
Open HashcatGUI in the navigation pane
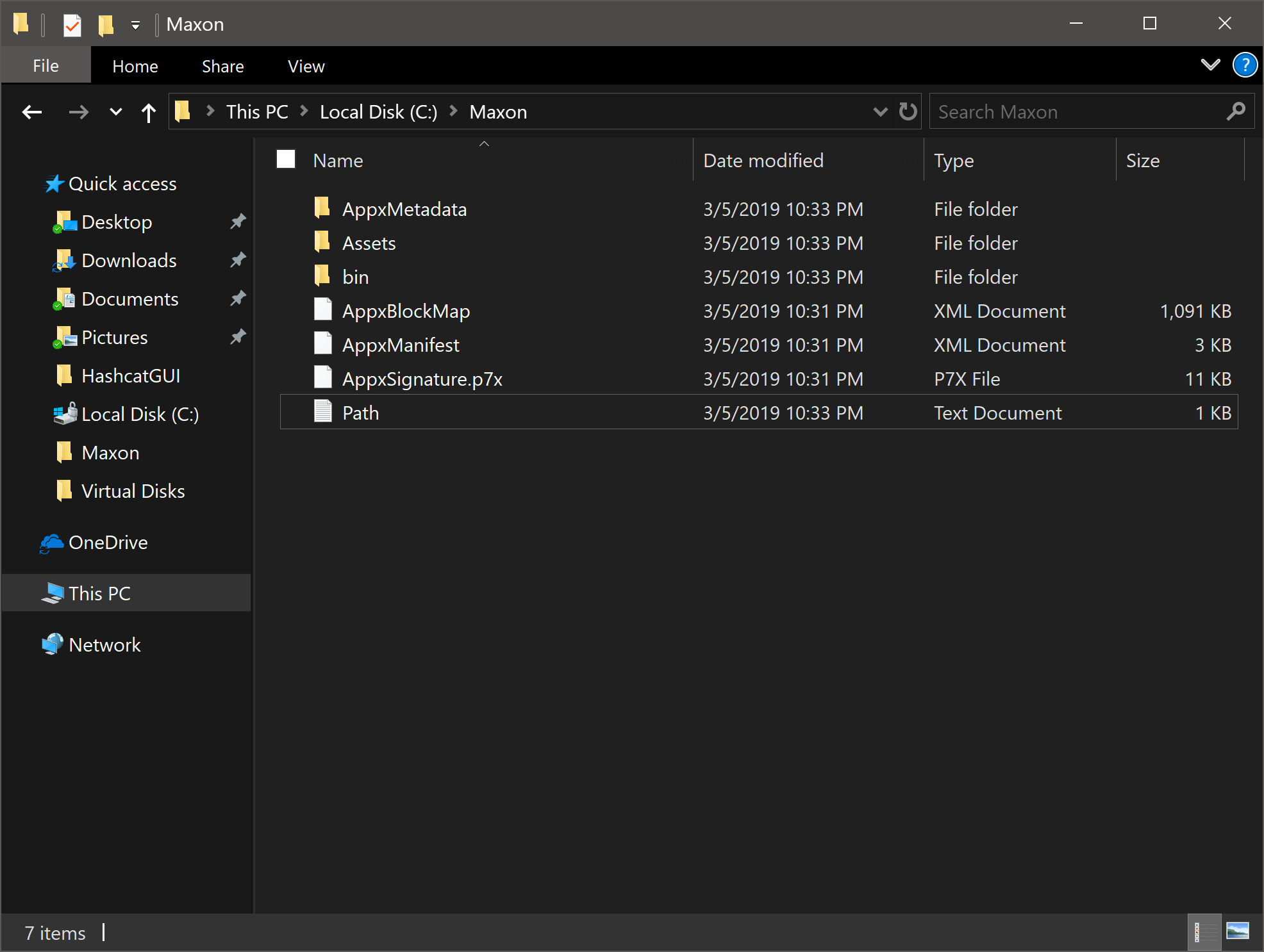coord(131,376)
